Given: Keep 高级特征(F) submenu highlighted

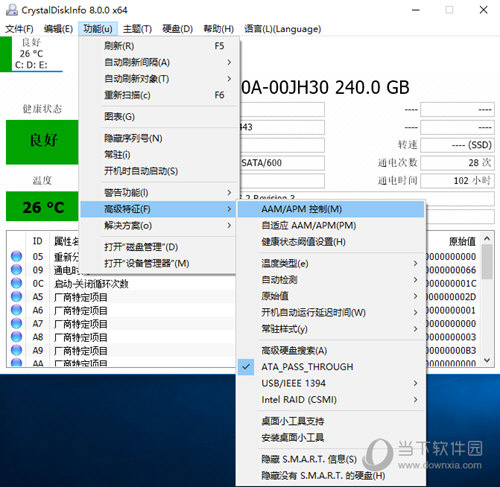Looking at the screenshot, I should tap(159, 209).
